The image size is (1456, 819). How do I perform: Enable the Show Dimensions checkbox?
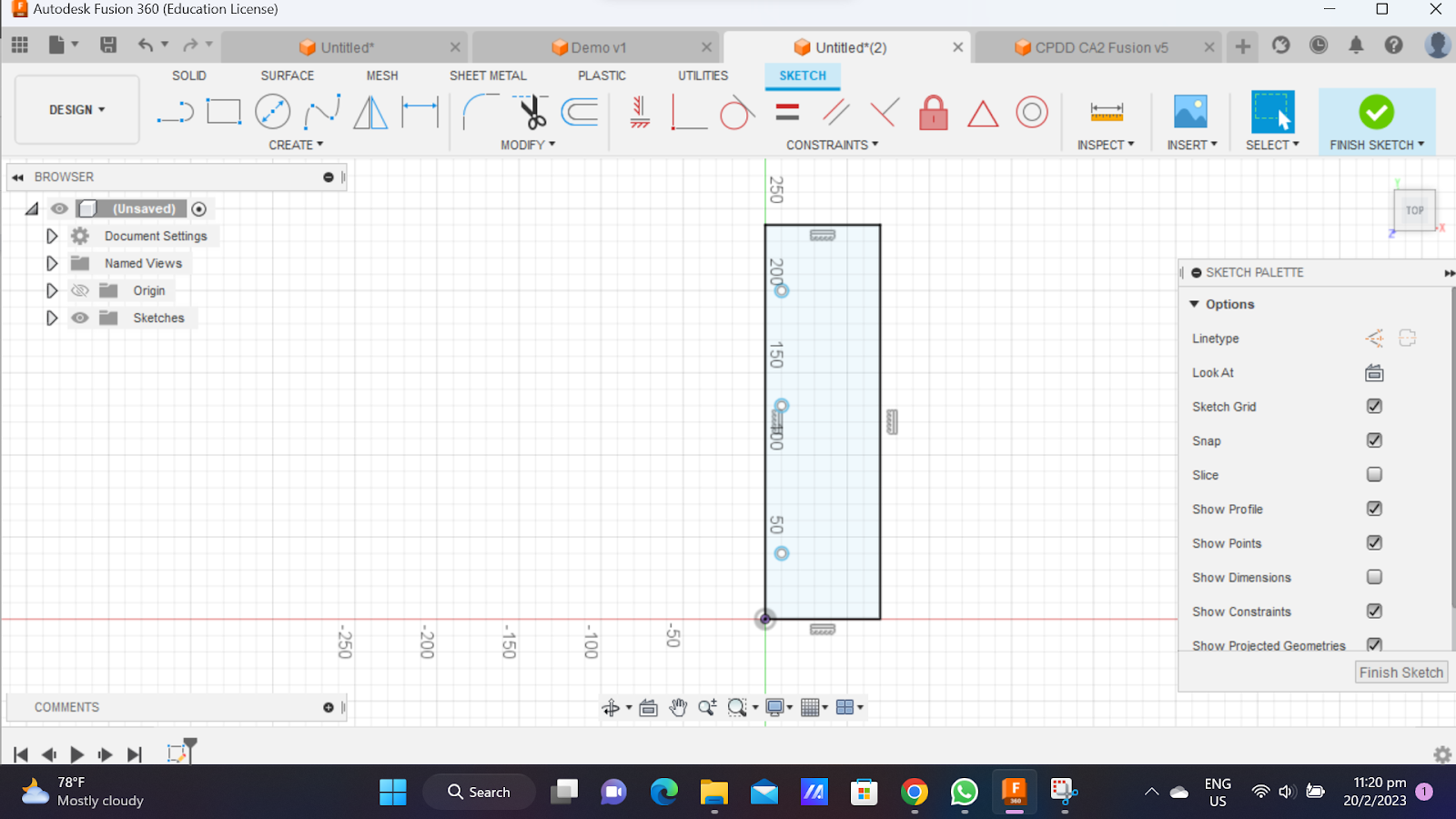pyautogui.click(x=1374, y=577)
